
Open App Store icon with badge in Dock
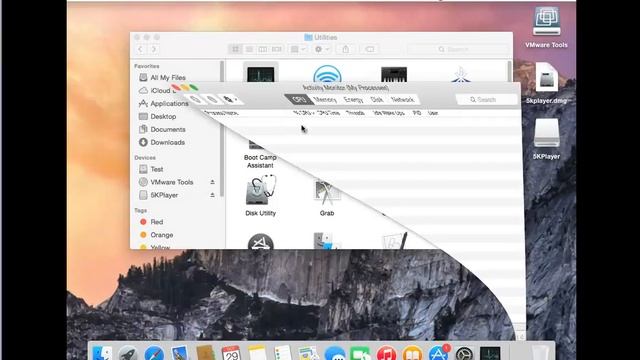(x=438, y=353)
